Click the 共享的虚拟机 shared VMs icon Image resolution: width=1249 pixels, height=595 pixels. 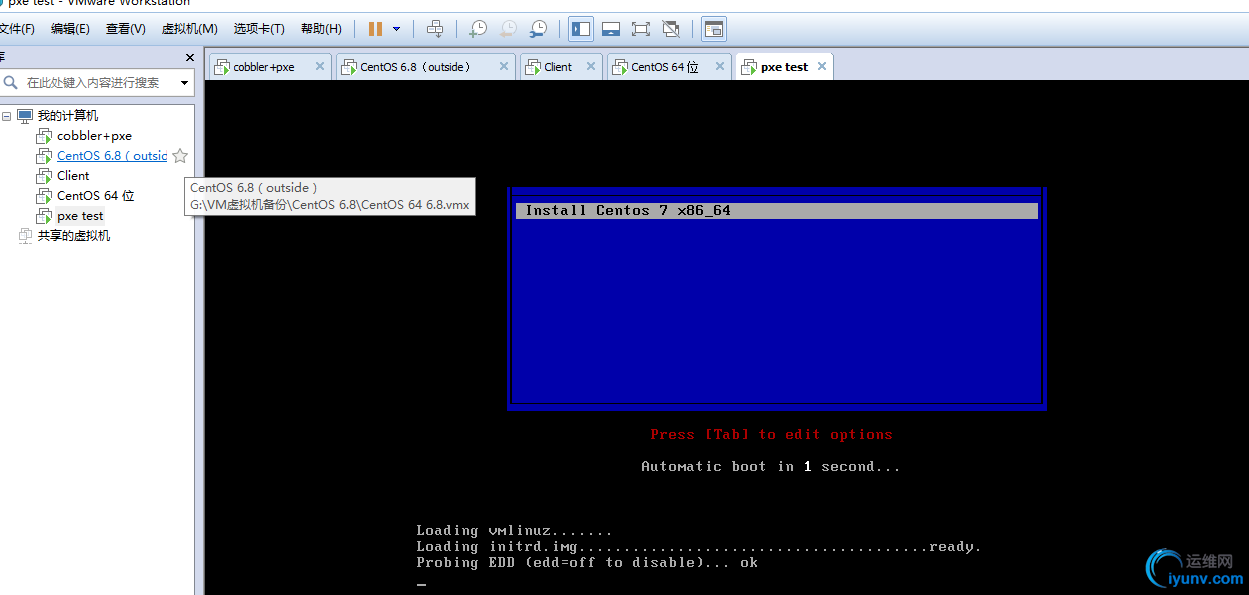coord(25,236)
